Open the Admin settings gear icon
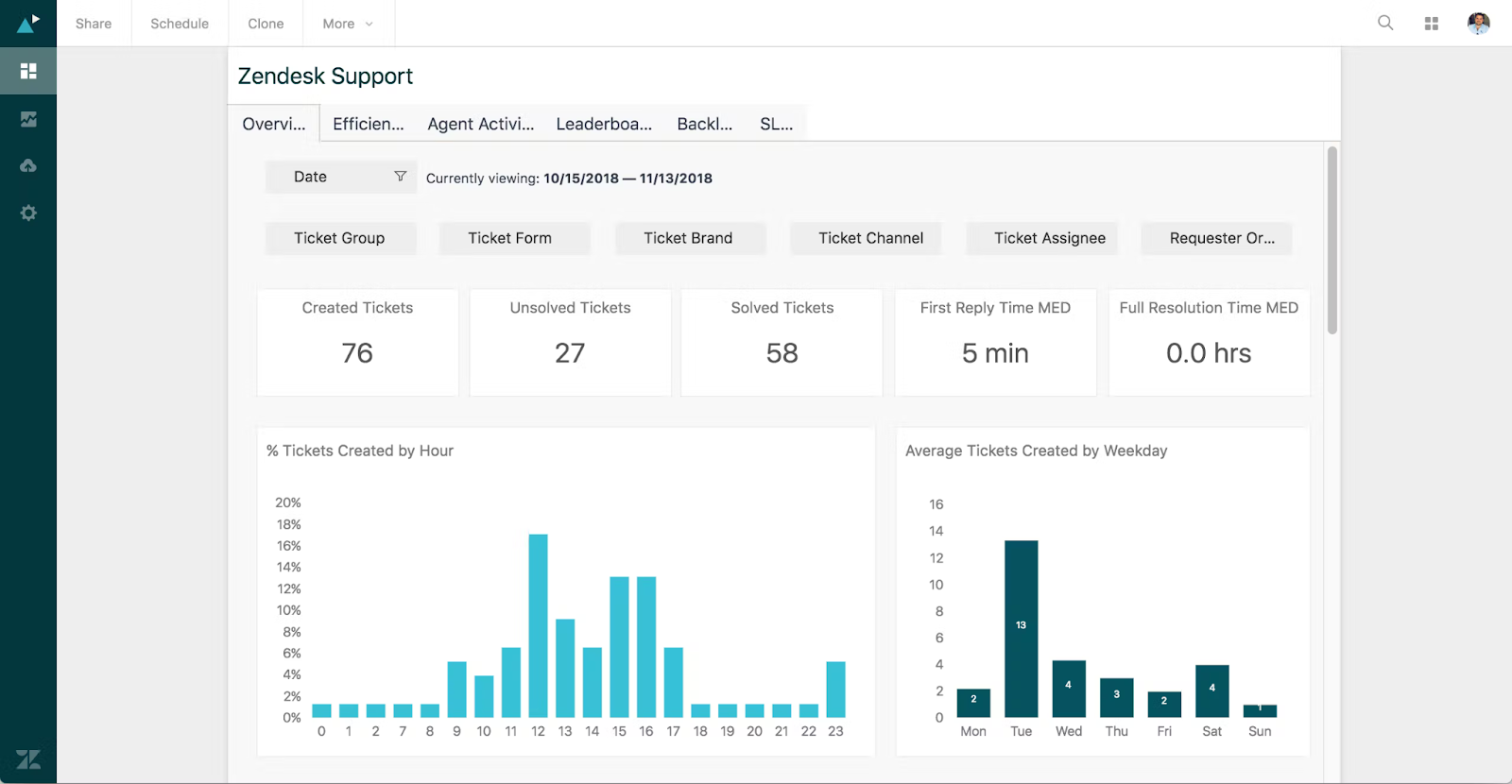Viewport: 1512px width, 784px height. [28, 213]
